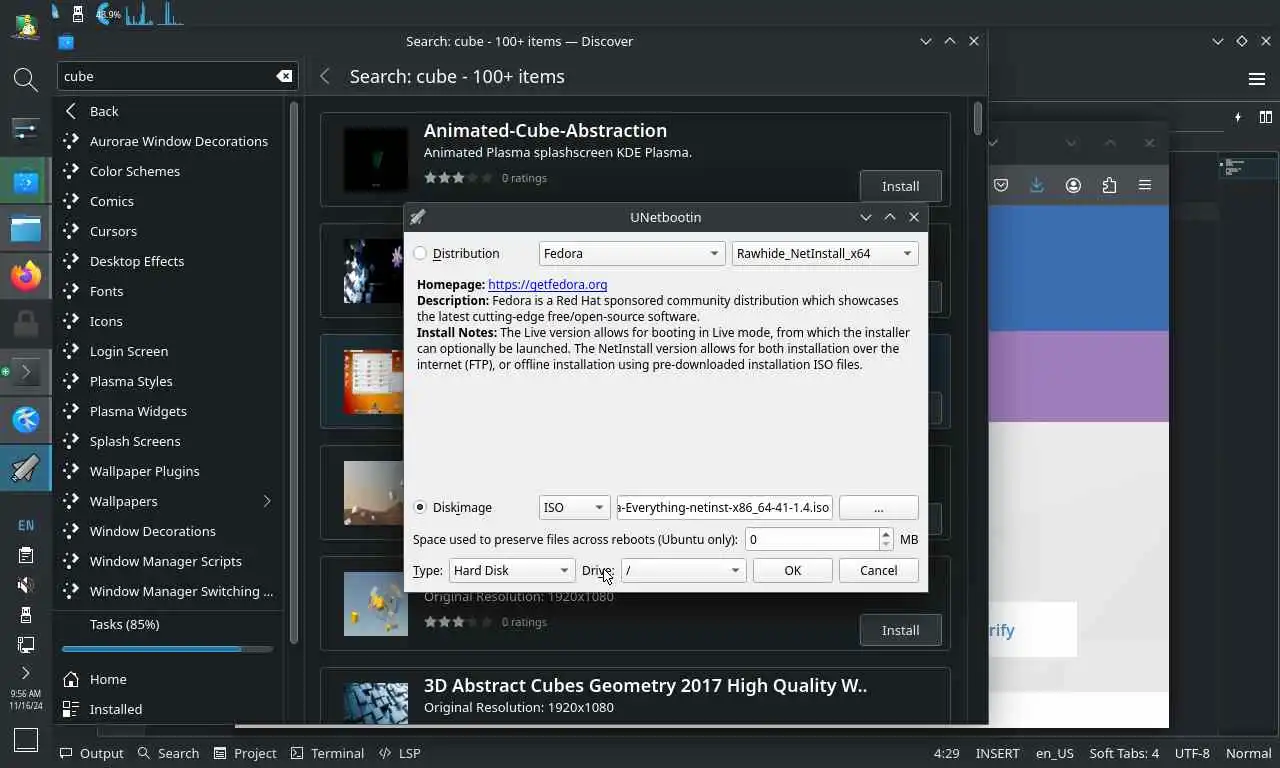Screen dimensions: 1280x768
Task: Switch to Discover in task panel
Action: coord(26,182)
